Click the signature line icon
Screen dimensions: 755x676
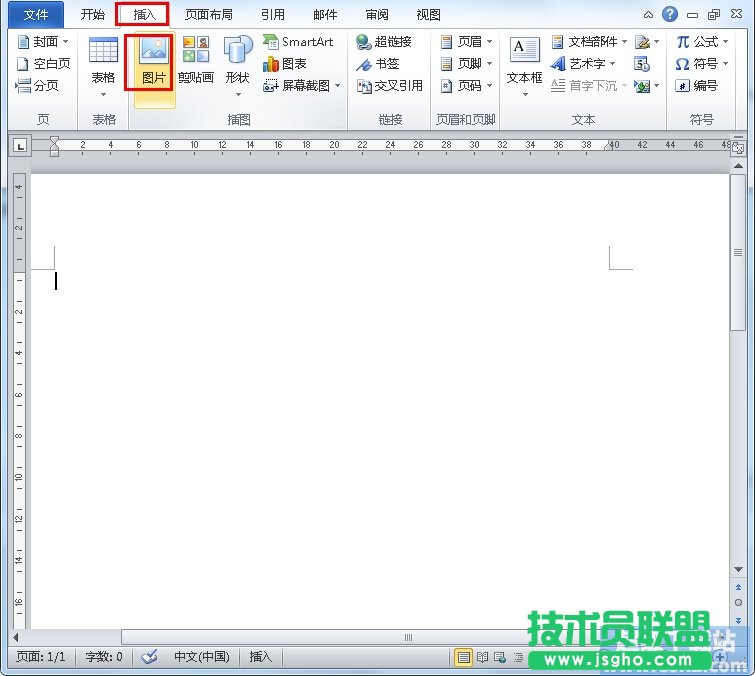[x=642, y=42]
